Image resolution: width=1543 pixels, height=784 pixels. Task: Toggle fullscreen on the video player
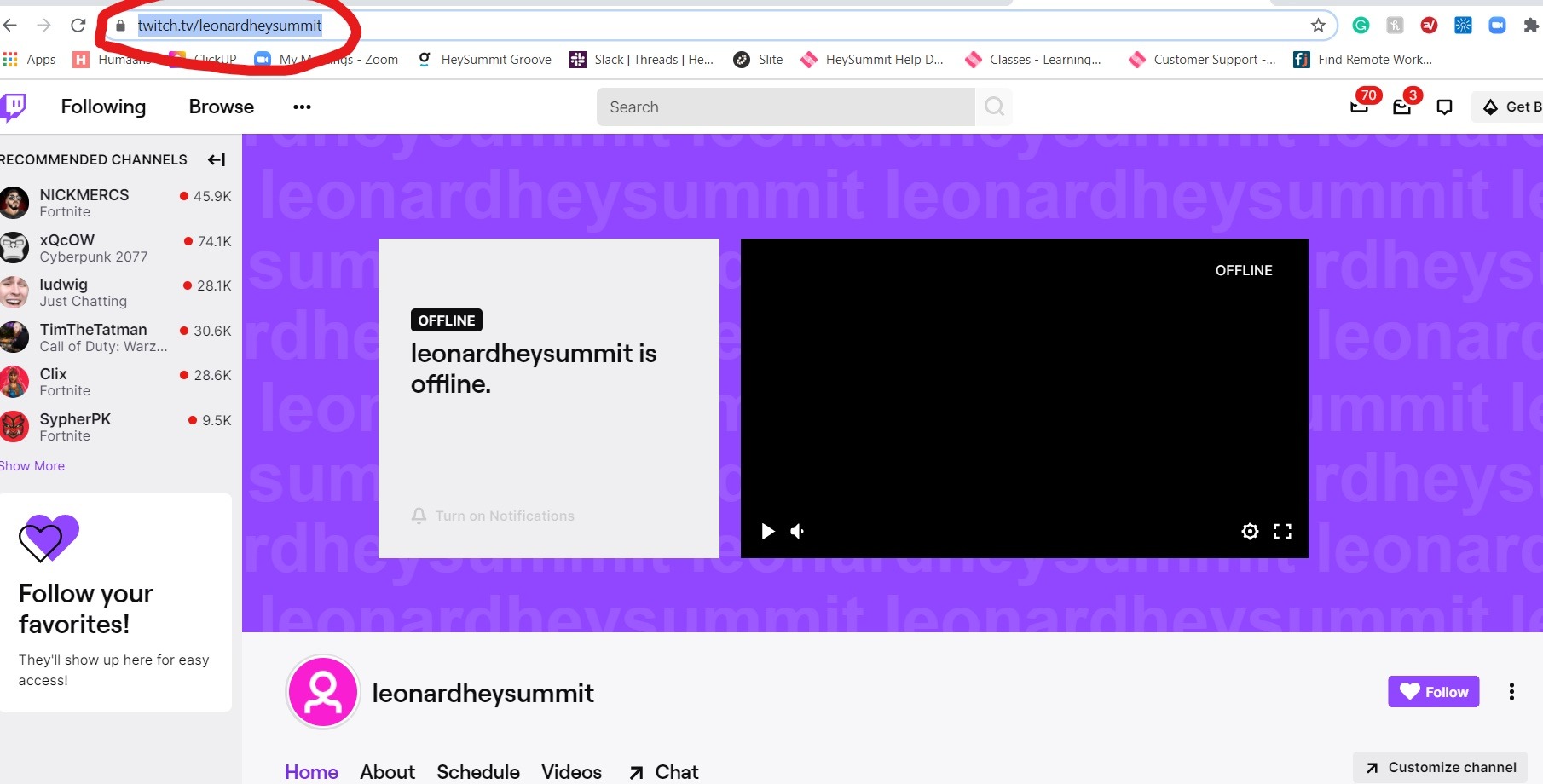click(x=1282, y=531)
